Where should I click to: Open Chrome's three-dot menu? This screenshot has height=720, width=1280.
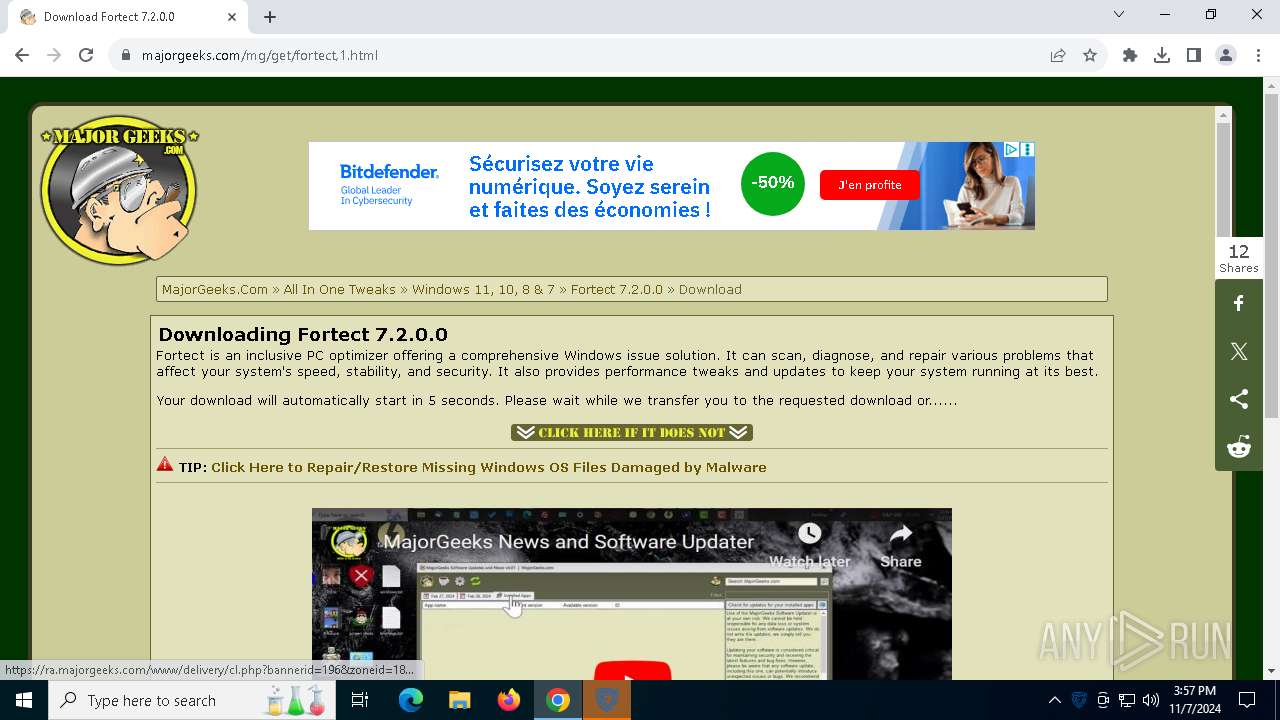1257,55
